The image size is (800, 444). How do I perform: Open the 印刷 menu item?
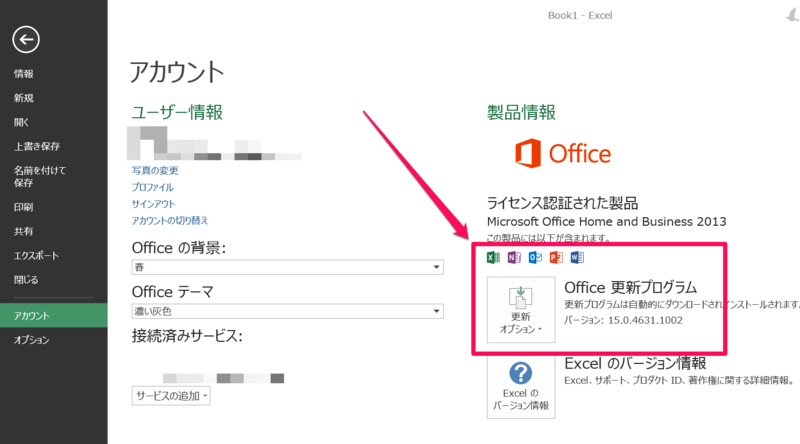(x=23, y=207)
